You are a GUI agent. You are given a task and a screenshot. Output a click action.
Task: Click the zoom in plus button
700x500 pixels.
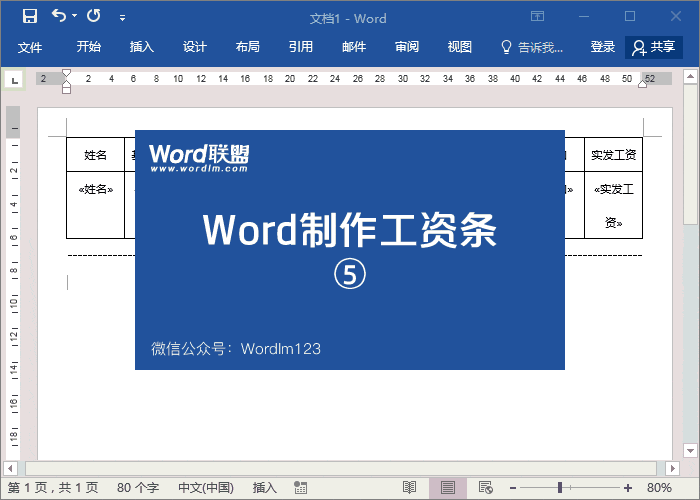[628, 488]
